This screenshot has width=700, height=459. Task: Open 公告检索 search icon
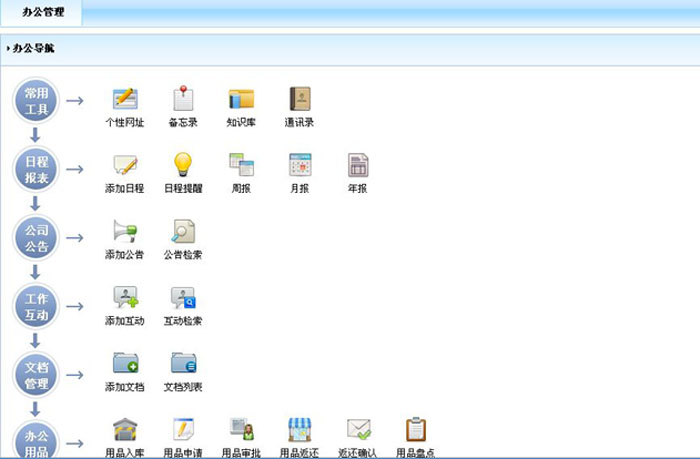coord(183,232)
